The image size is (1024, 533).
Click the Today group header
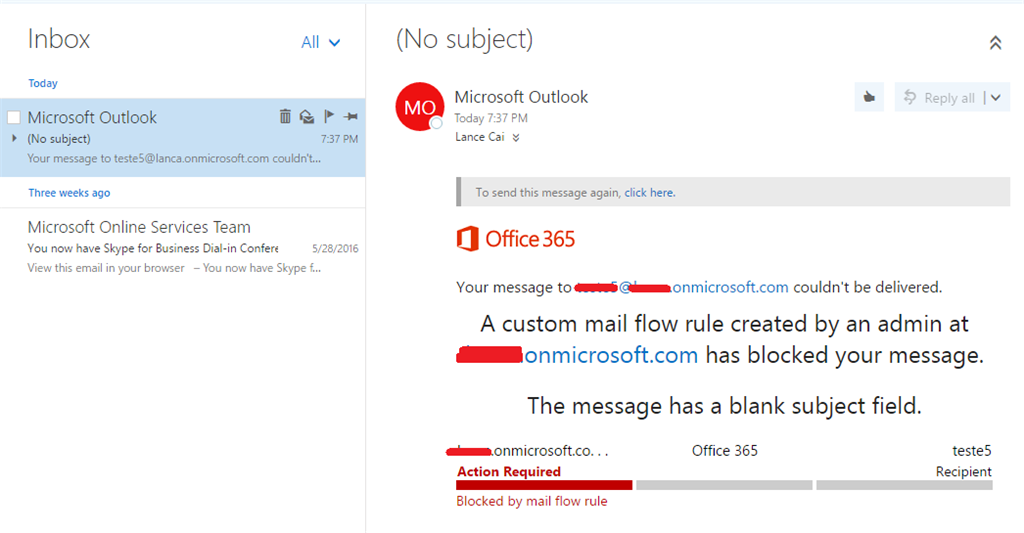43,83
